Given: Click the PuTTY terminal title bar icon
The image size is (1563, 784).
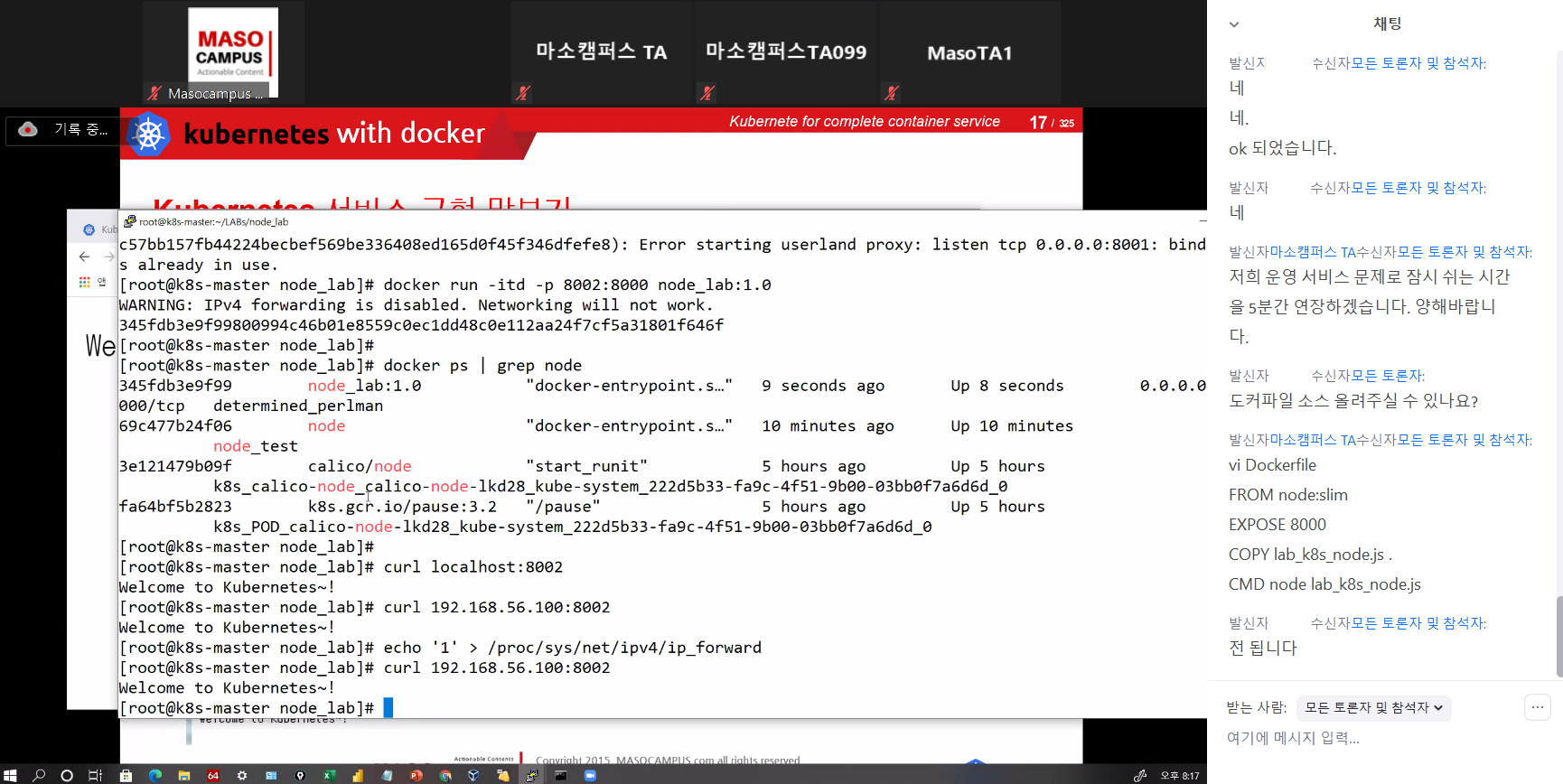Looking at the screenshot, I should click(x=130, y=221).
